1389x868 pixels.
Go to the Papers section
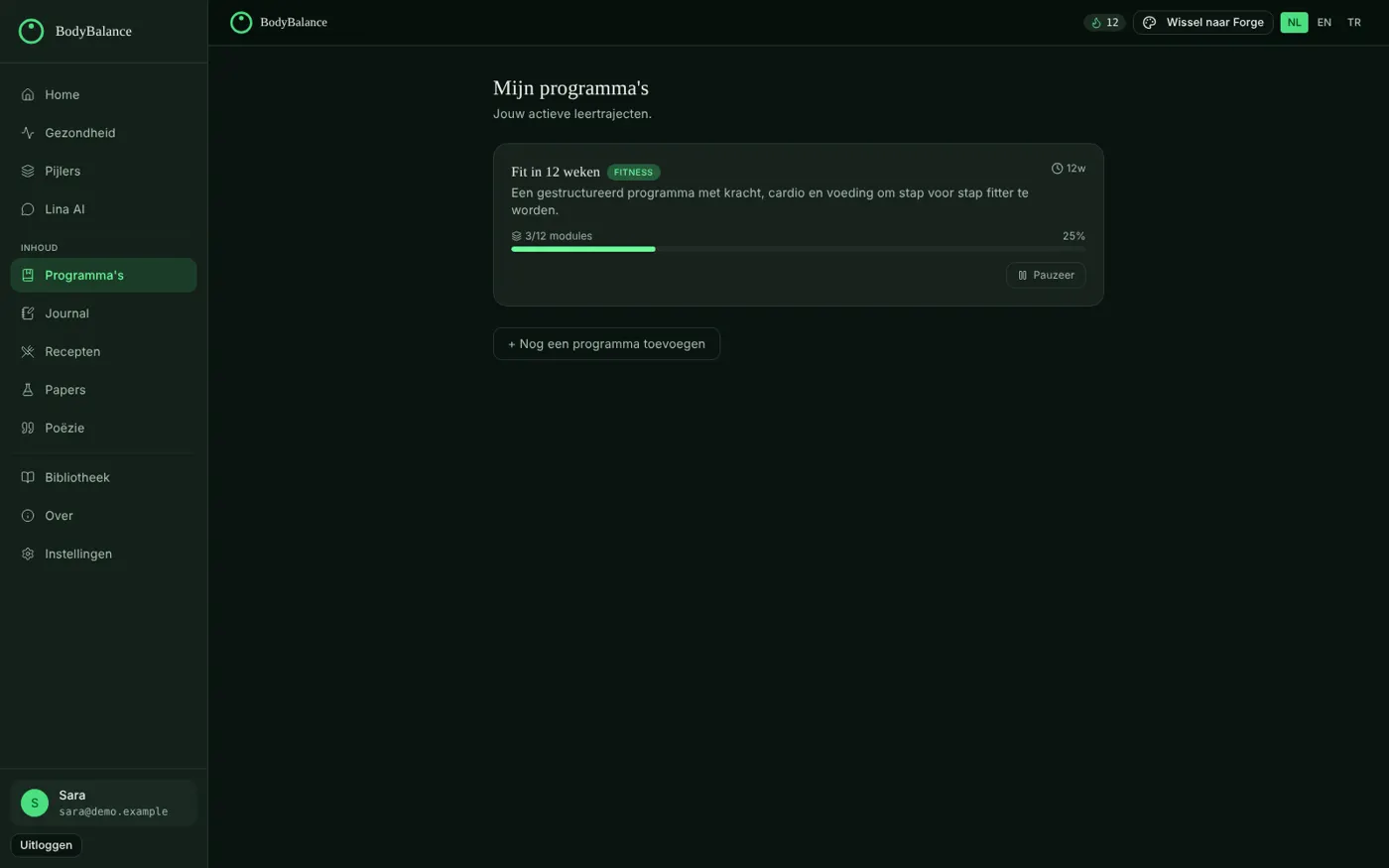pyautogui.click(x=103, y=390)
